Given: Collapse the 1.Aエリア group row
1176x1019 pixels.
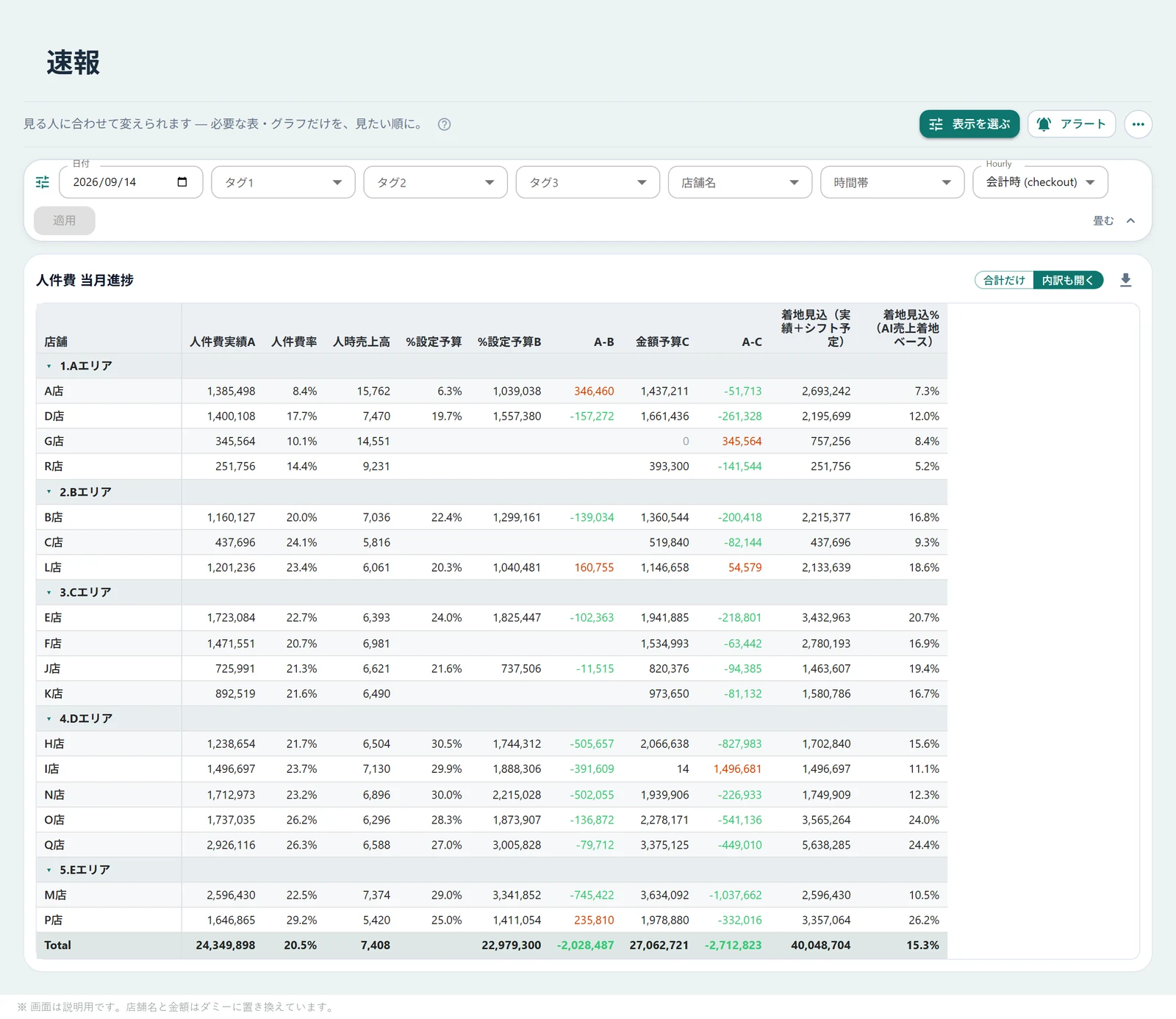Looking at the screenshot, I should [x=49, y=366].
